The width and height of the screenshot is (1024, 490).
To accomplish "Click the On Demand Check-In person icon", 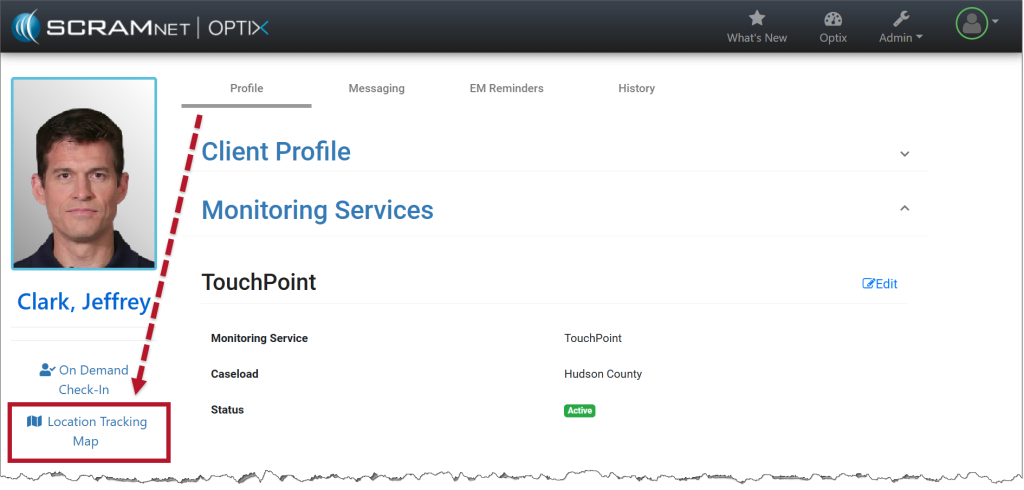I will pos(46,370).
